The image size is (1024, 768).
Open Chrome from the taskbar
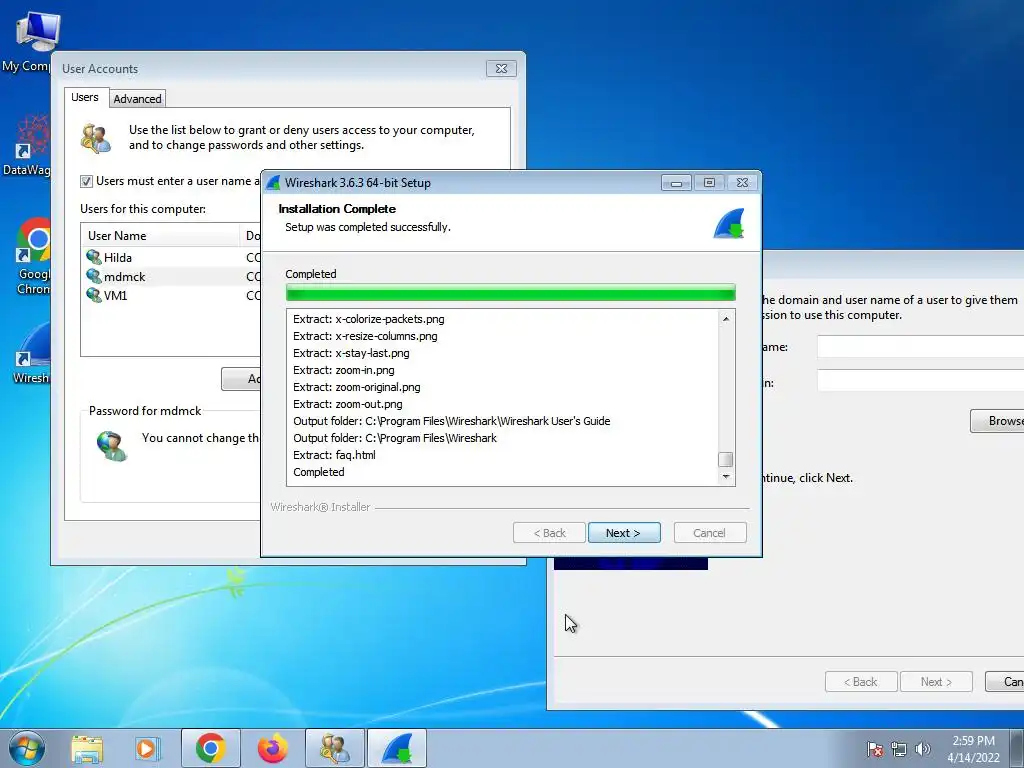click(211, 748)
